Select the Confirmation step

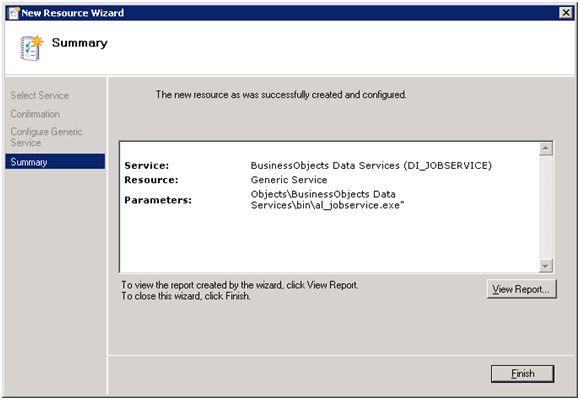[x=35, y=114]
